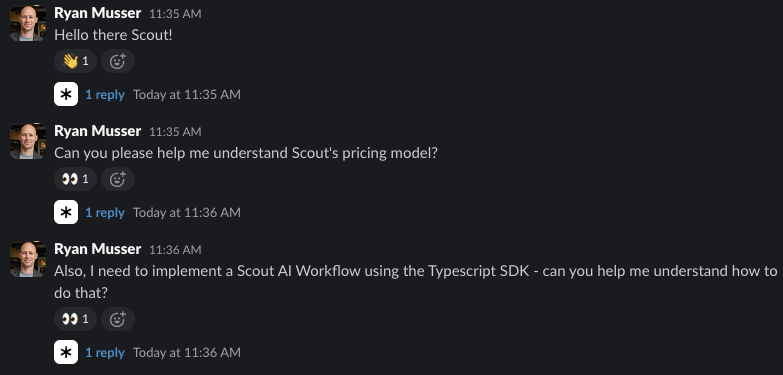
Task: Click the 11:36 AM timestamp beside Ryan Musser
Action: [175, 250]
